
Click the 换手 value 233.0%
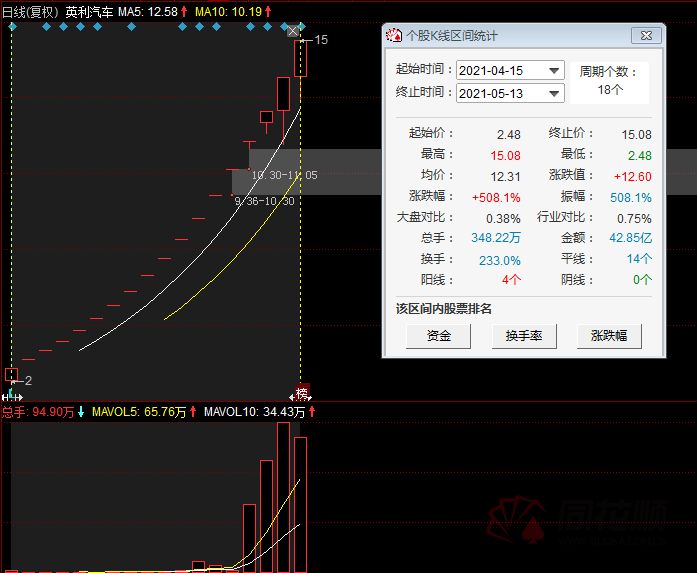500,260
